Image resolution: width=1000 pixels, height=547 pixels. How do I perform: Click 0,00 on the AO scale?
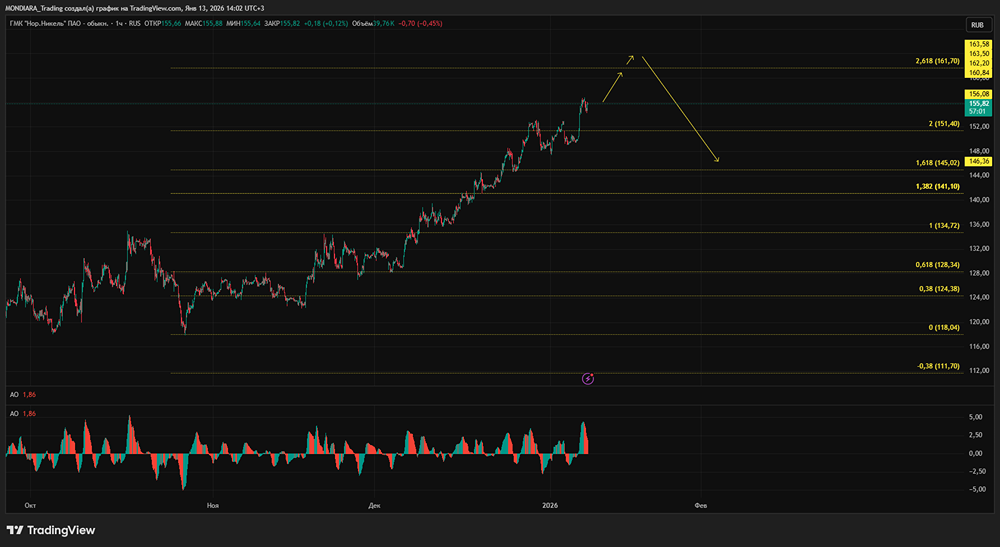(x=976, y=453)
